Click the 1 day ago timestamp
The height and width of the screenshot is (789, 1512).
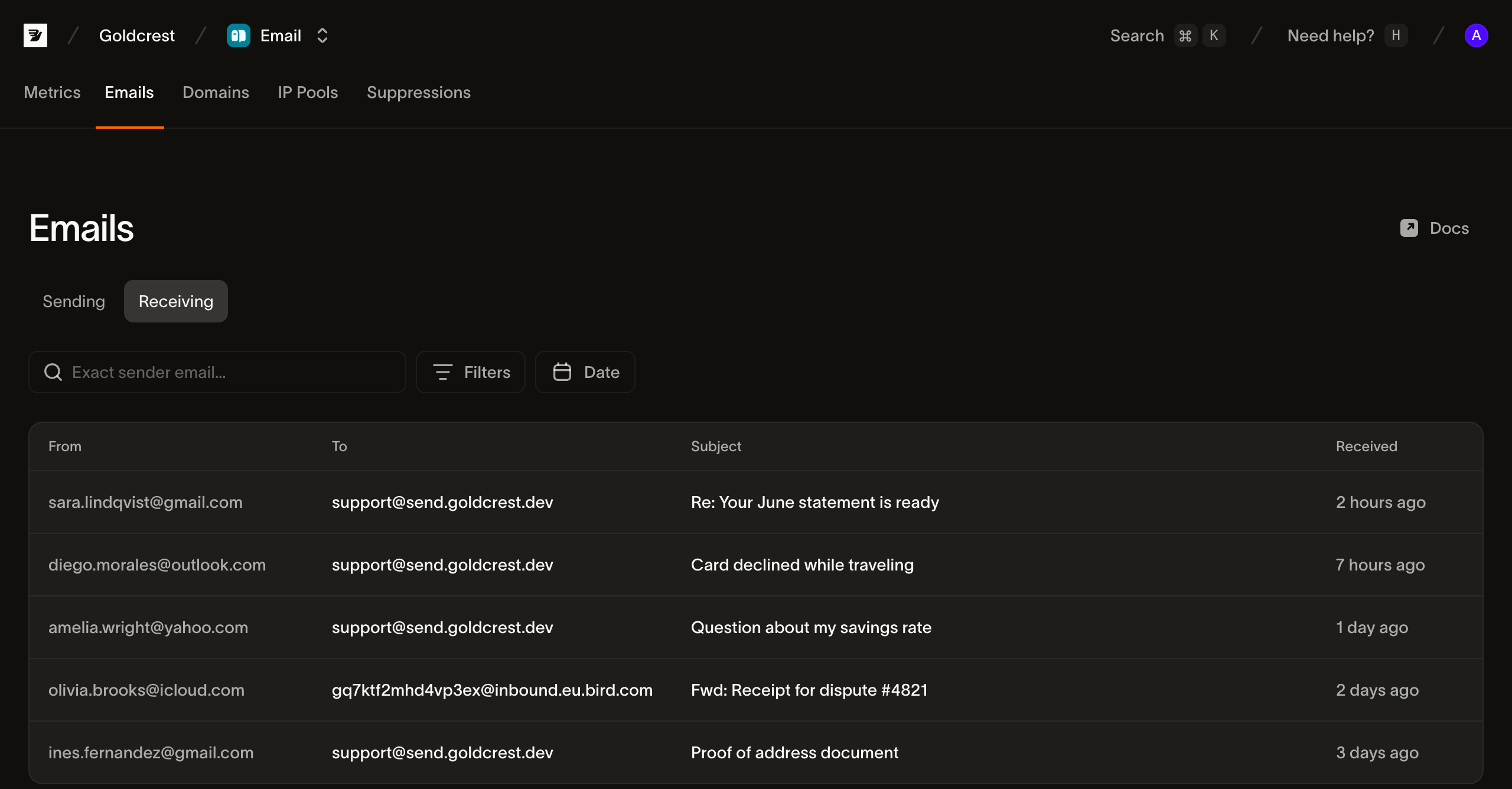tap(1372, 627)
